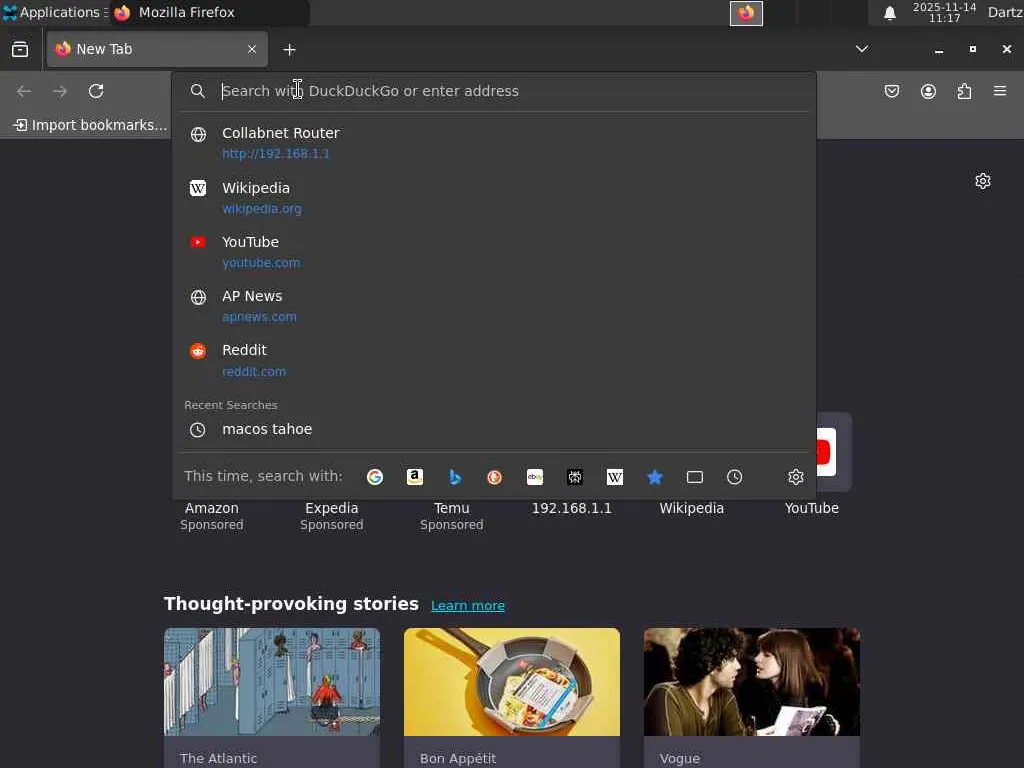This screenshot has width=1024, height=768.
Task: Open the Dartz user menu in panel
Action: pyautogui.click(x=1005, y=12)
